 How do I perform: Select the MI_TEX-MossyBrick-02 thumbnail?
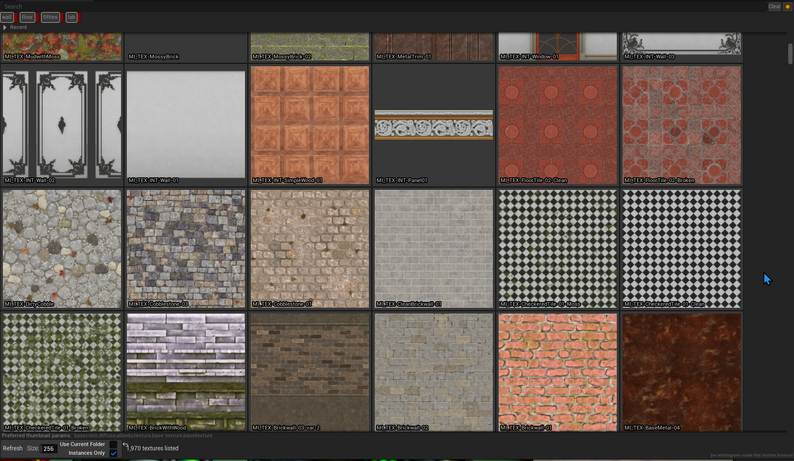[x=310, y=47]
